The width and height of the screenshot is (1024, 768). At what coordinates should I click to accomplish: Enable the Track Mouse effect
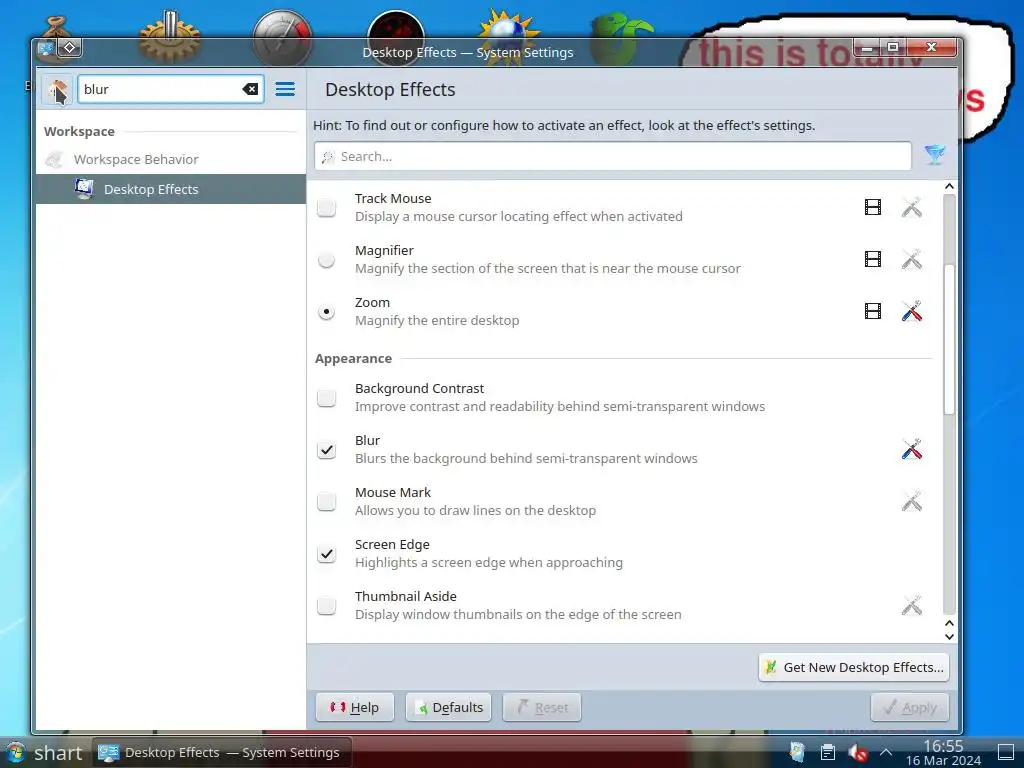(327, 208)
